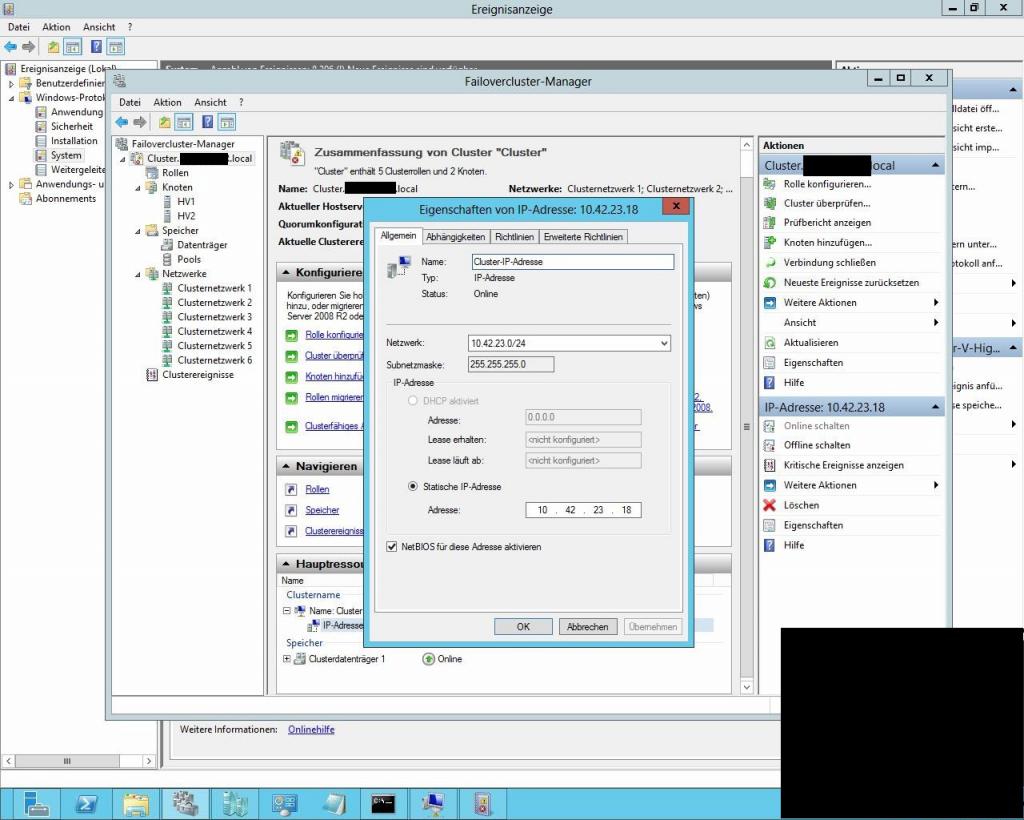Select Abonnements in Ereignisanzeige tree
This screenshot has height=820, width=1024.
pyautogui.click(x=65, y=198)
